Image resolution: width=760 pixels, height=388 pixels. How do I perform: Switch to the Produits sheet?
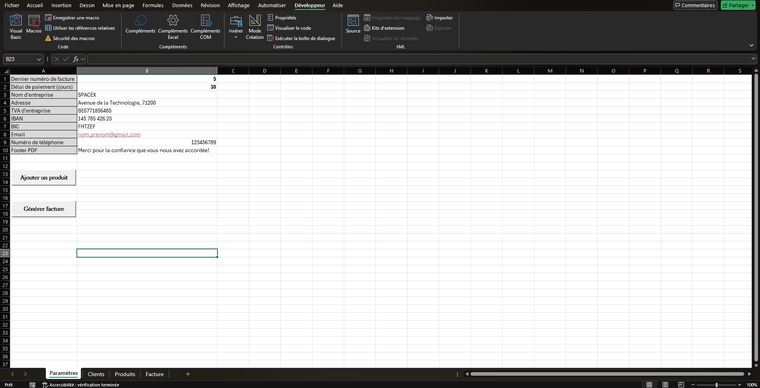(x=125, y=374)
